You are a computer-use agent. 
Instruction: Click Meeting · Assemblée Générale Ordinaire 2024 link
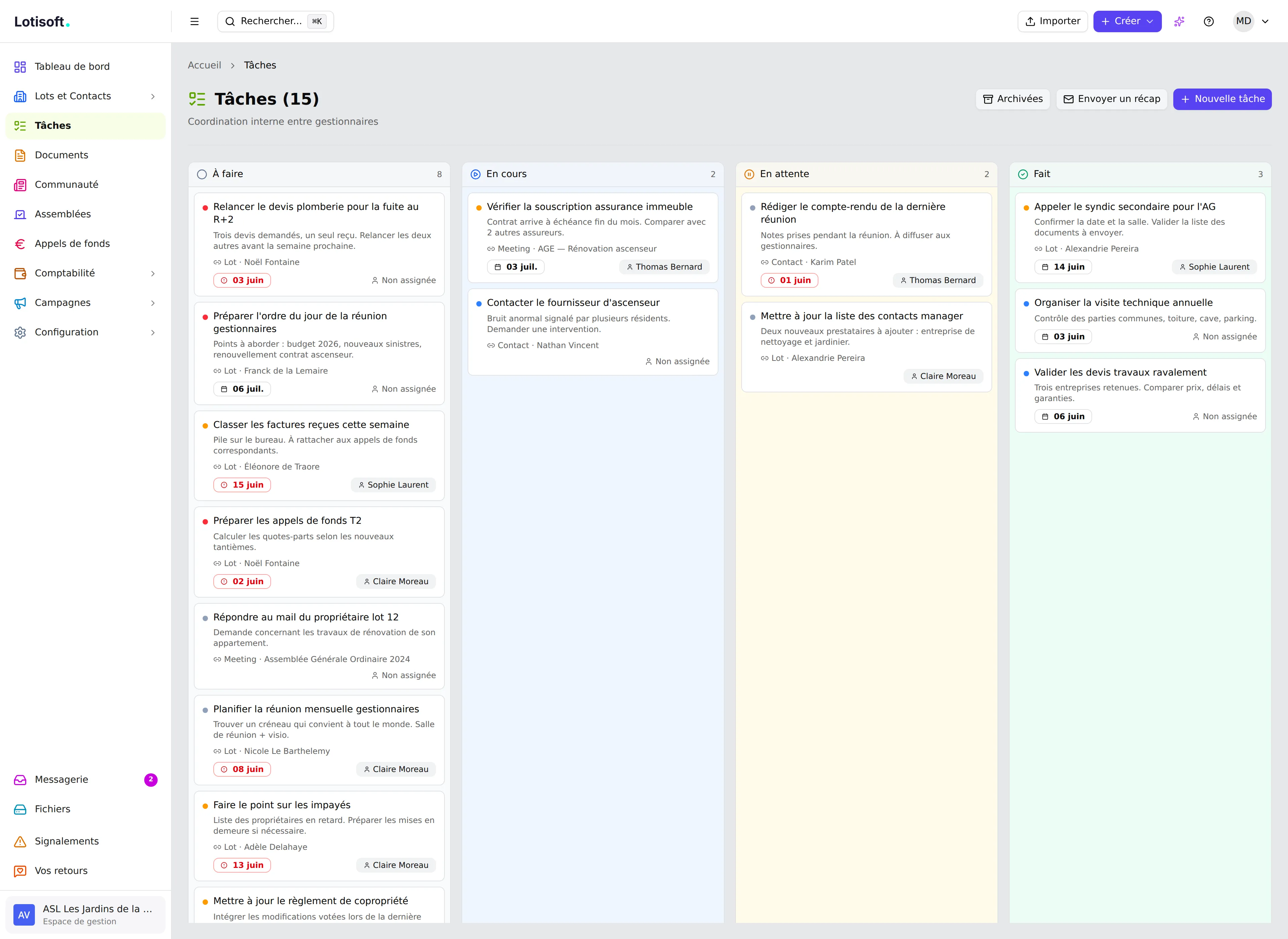(x=312, y=659)
